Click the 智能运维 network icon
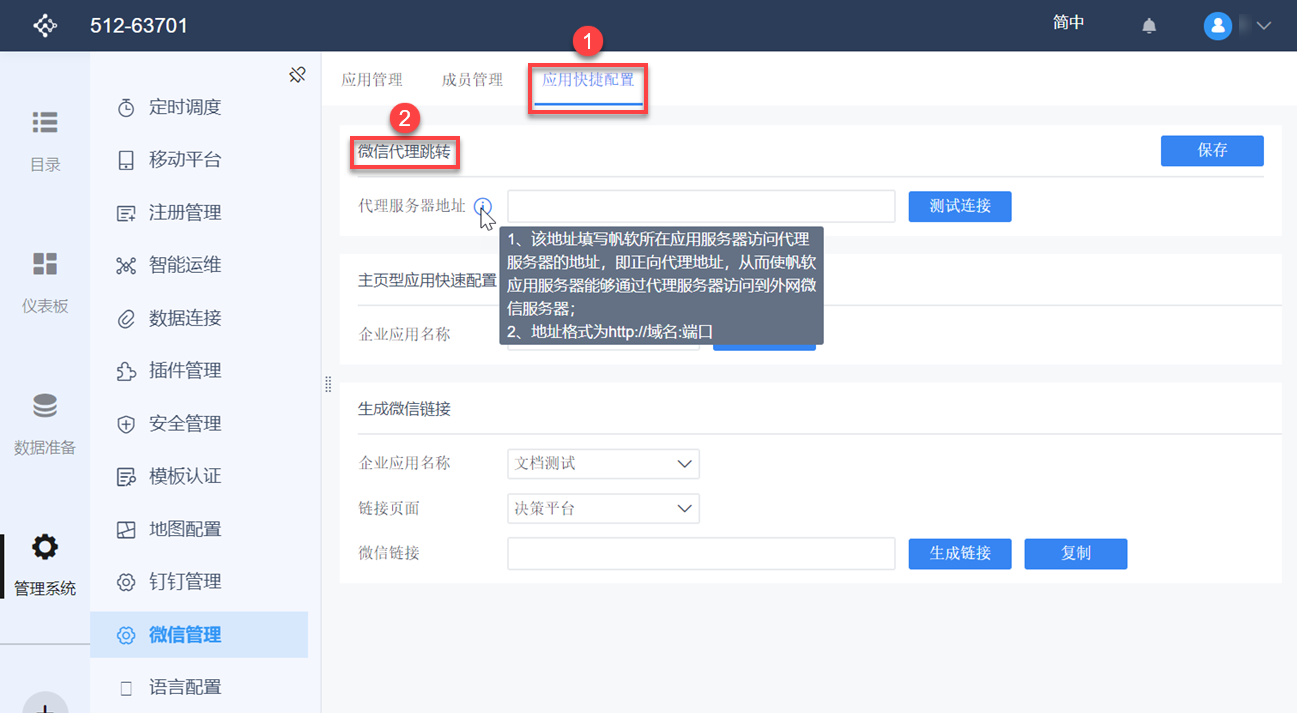This screenshot has width=1297, height=713. (126, 266)
